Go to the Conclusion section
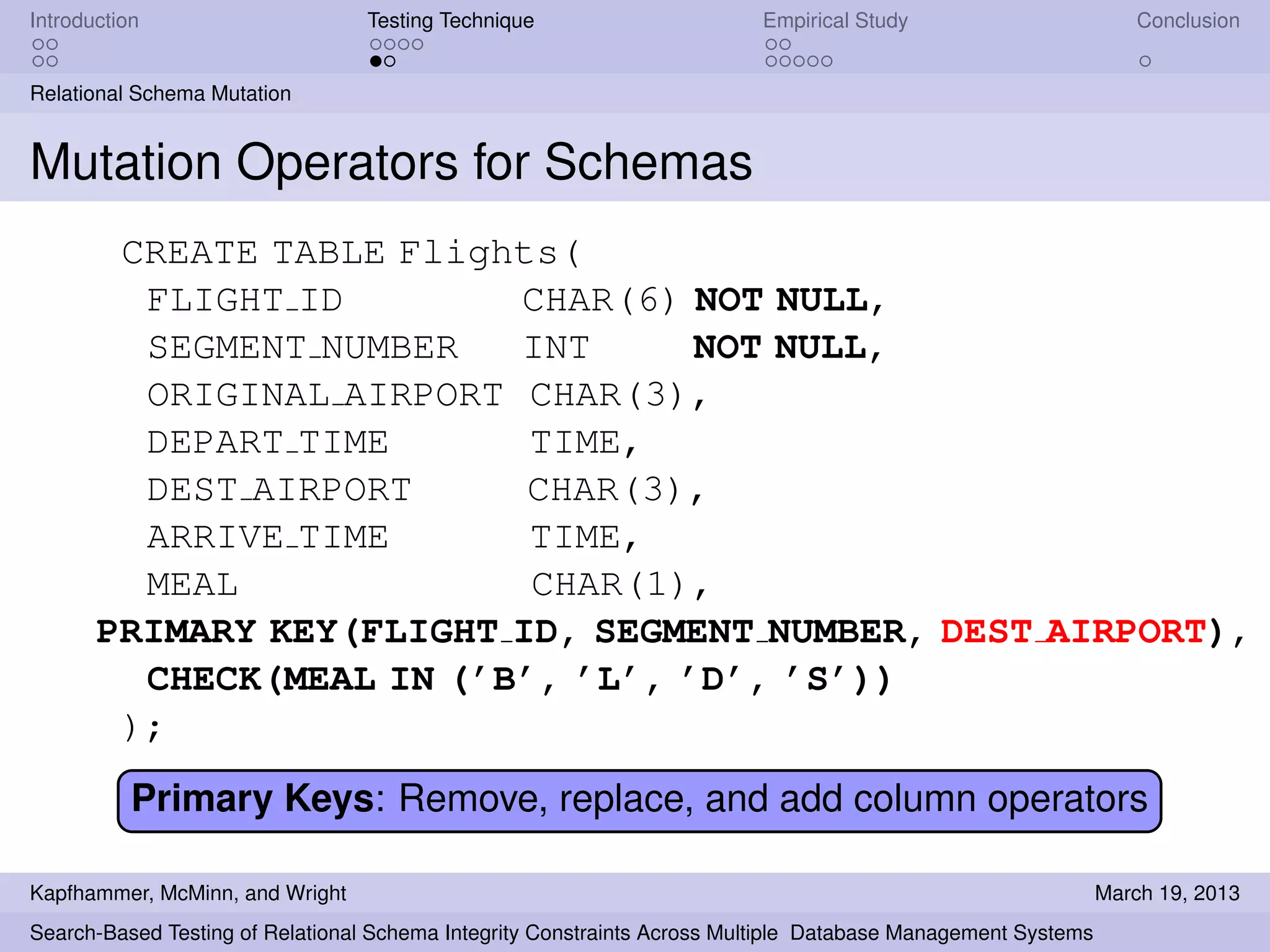Screen dimensions: 1270x952 coord(1188,20)
